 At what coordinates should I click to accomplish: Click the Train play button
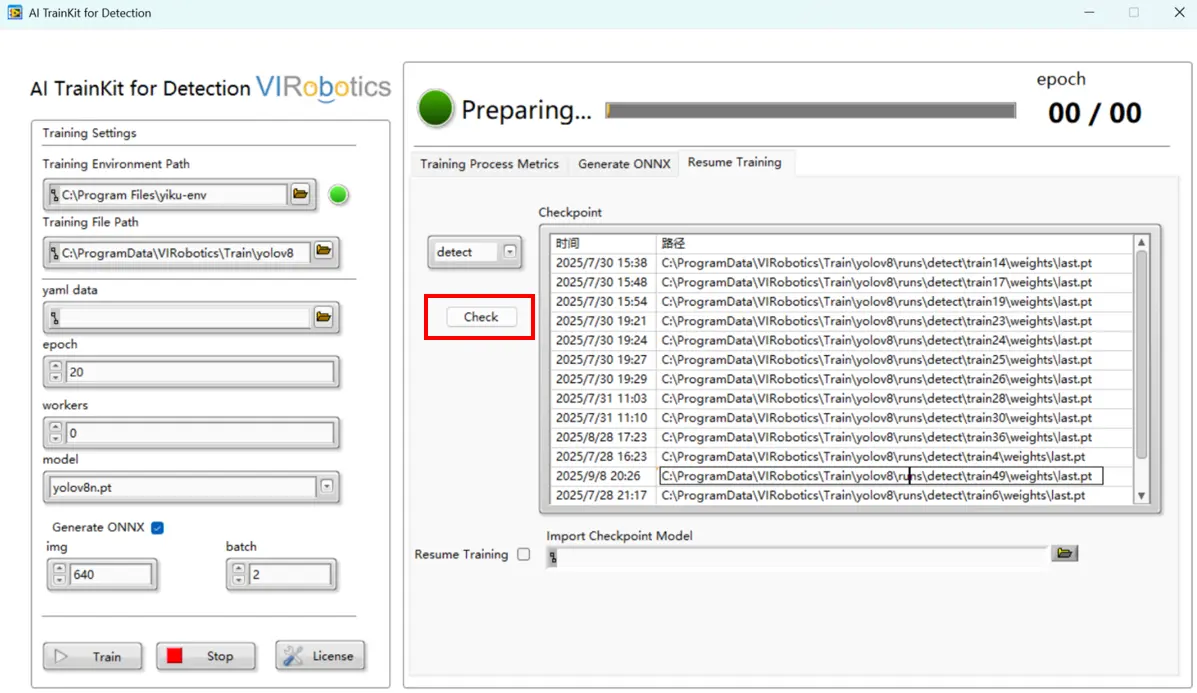(x=92, y=656)
